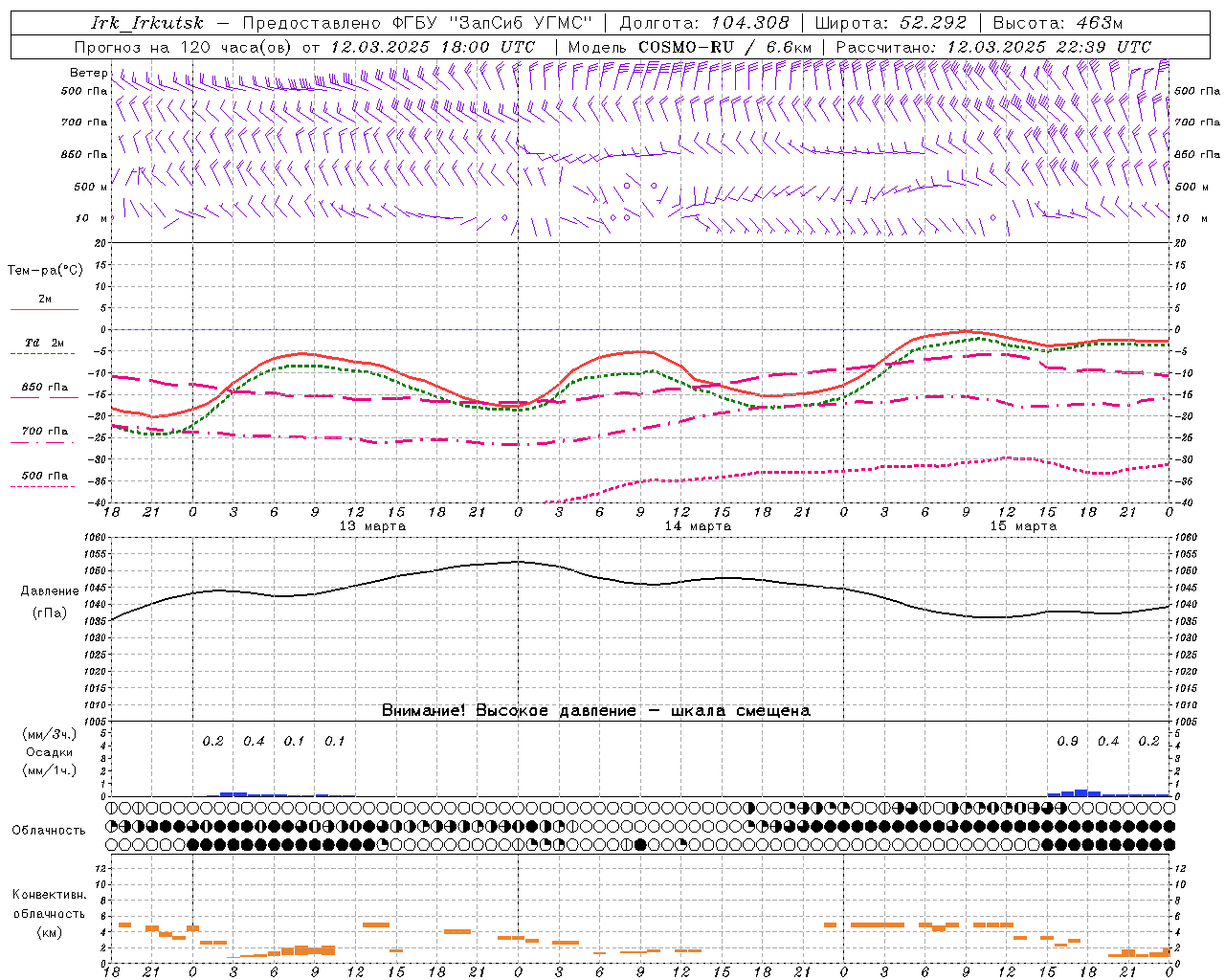The width and height of the screenshot is (1225, 980).
Task: Click the Ветер wind panel label
Action: (x=88, y=73)
